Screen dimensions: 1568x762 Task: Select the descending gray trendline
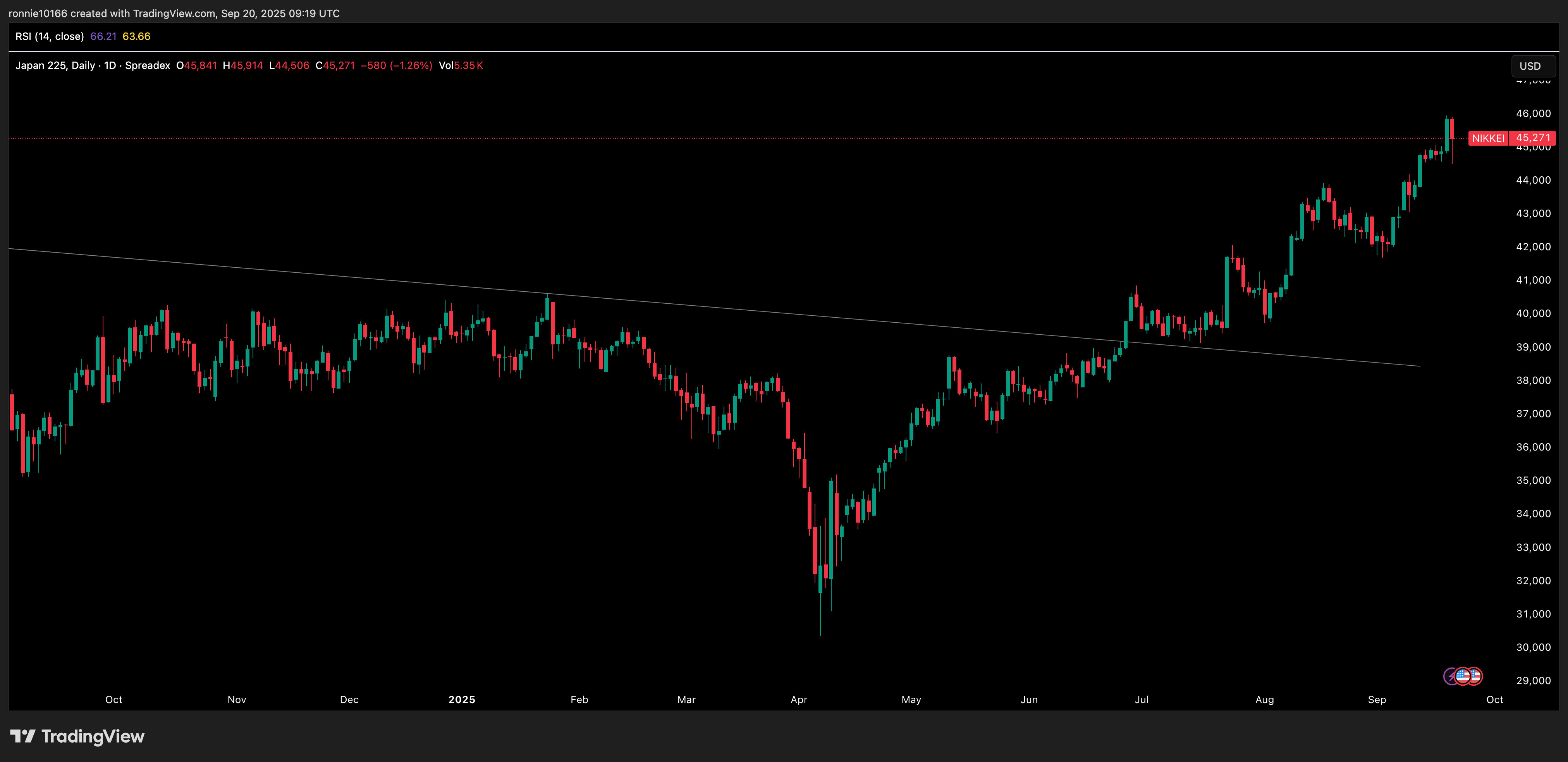click(x=731, y=309)
